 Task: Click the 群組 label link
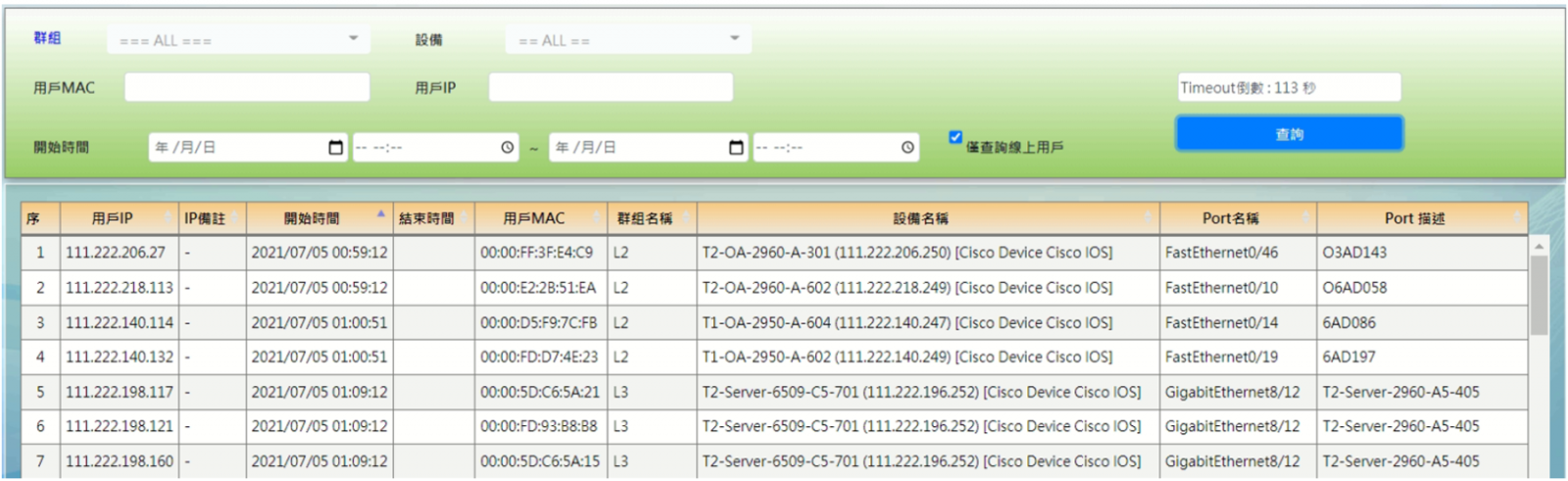(47, 38)
